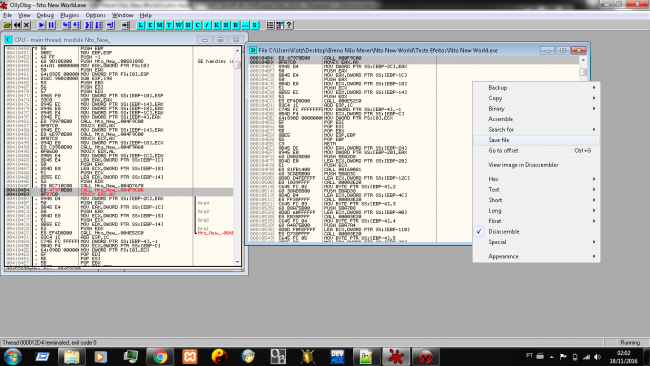This screenshot has width=650, height=366.
Task: Click the volume speaker tray icon
Action: coord(597,356)
